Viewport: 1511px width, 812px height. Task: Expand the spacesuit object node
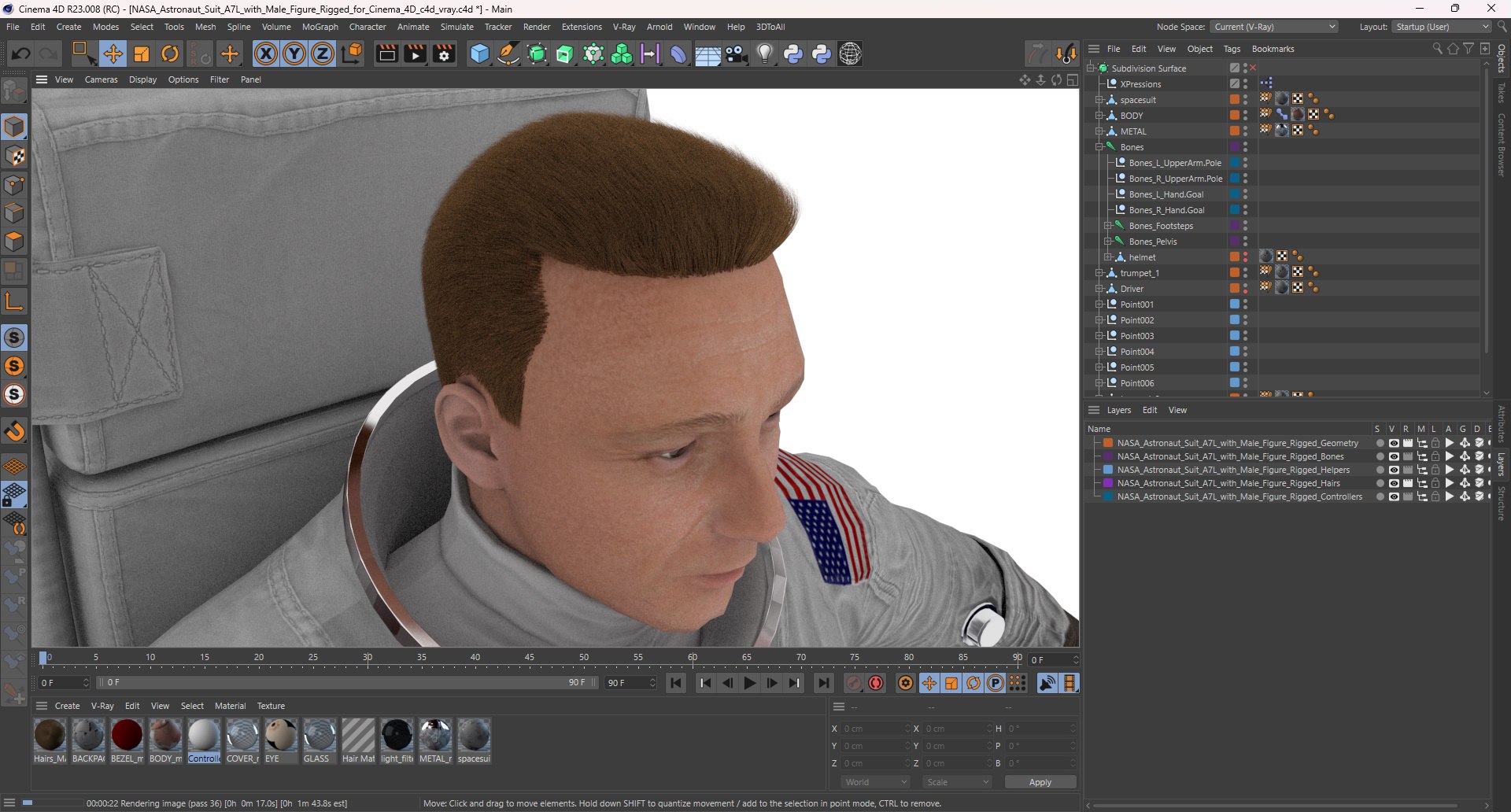[1099, 100]
